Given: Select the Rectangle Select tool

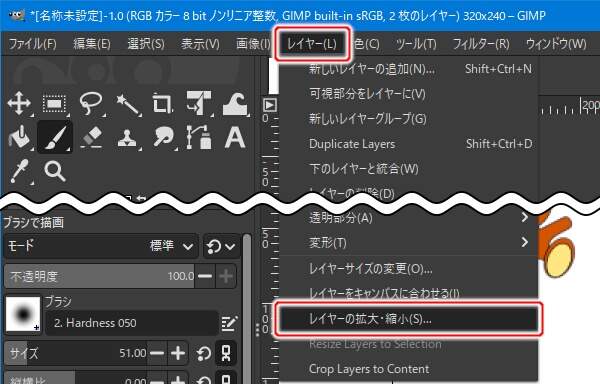Looking at the screenshot, I should [54, 103].
